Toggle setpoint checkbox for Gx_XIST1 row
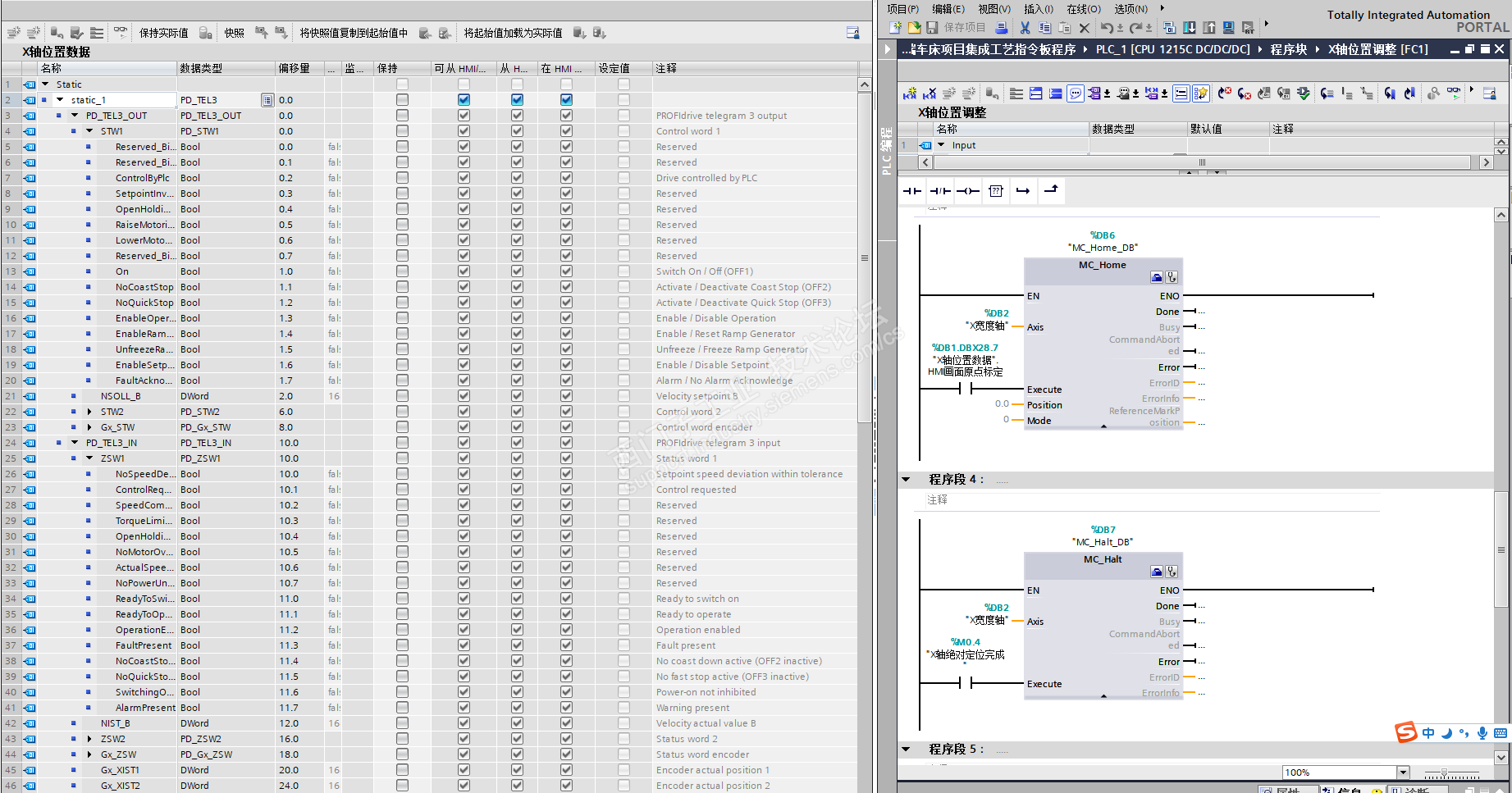 click(x=624, y=770)
